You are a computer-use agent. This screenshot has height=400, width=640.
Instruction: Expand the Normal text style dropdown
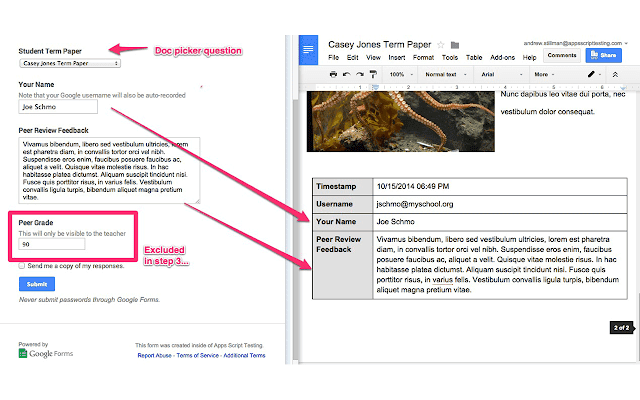[446, 74]
